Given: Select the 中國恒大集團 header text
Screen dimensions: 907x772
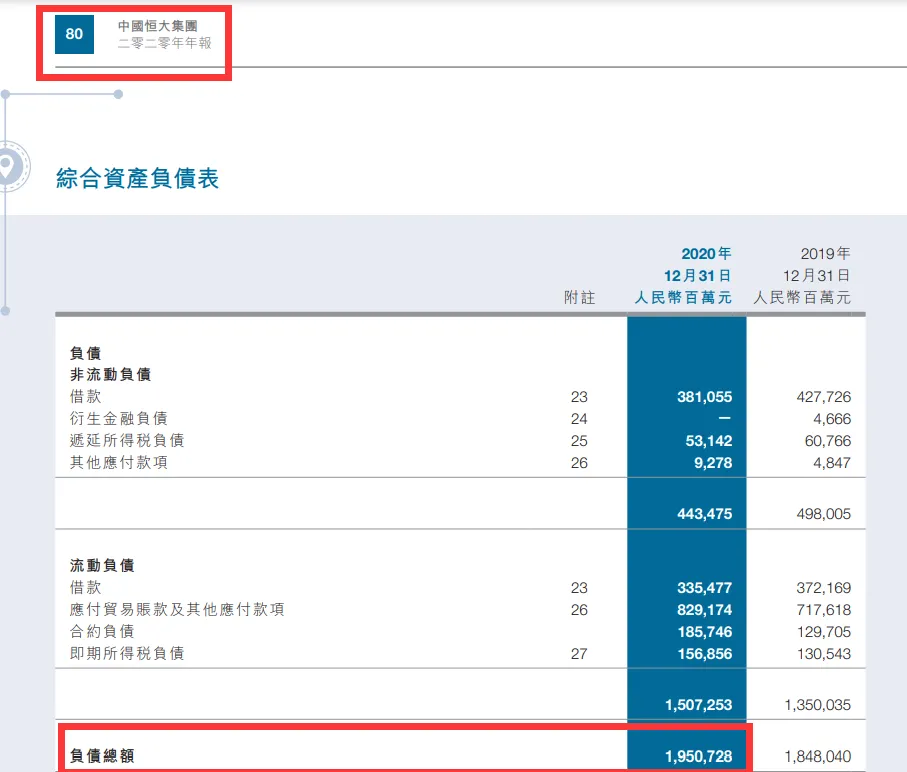Looking at the screenshot, I should (x=157, y=26).
